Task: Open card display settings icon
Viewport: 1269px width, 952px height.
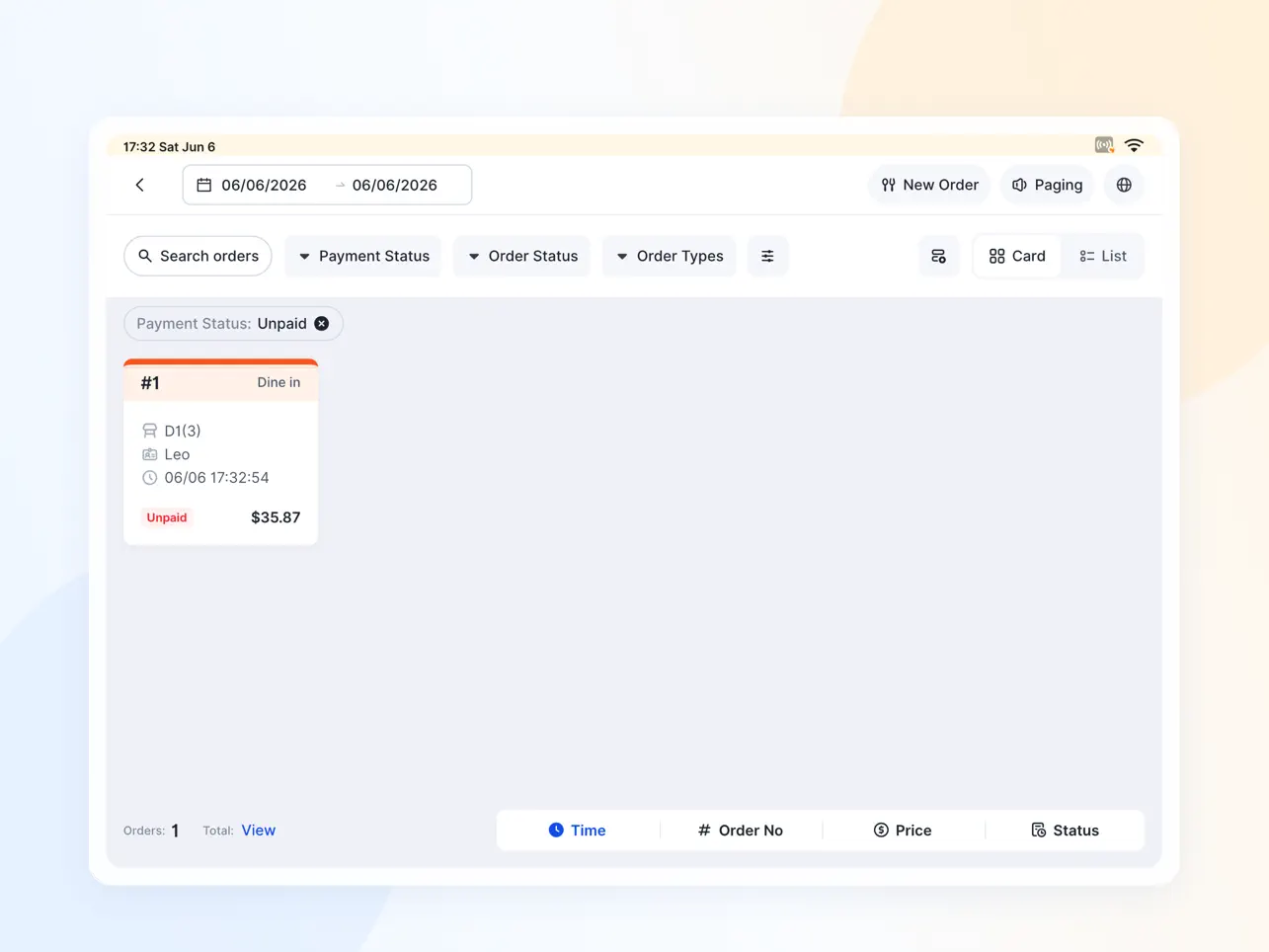Action: coord(938,256)
